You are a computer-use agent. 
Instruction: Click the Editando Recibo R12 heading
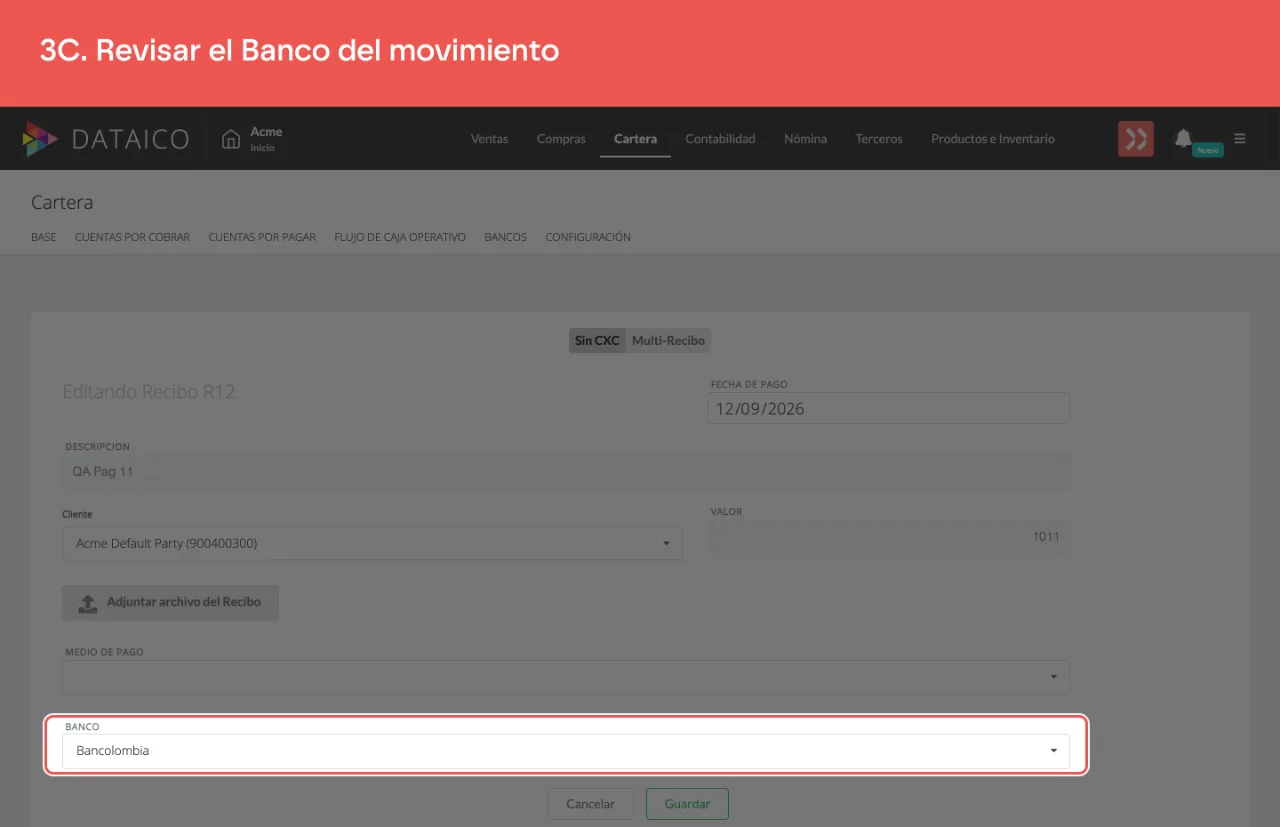(149, 392)
